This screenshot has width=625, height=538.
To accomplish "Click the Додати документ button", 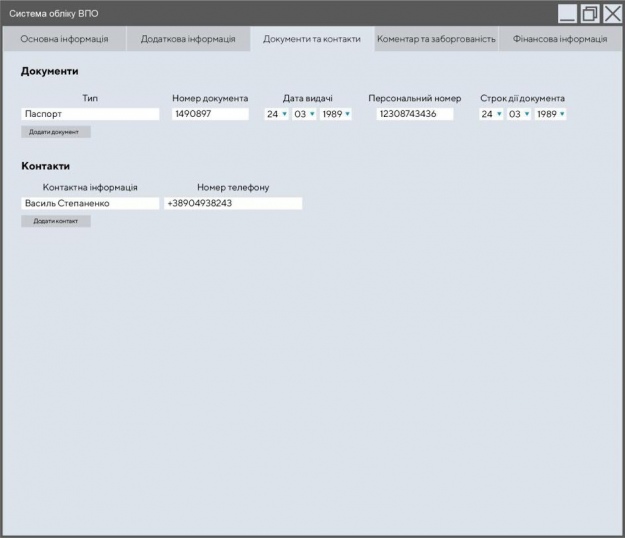I will [55, 132].
